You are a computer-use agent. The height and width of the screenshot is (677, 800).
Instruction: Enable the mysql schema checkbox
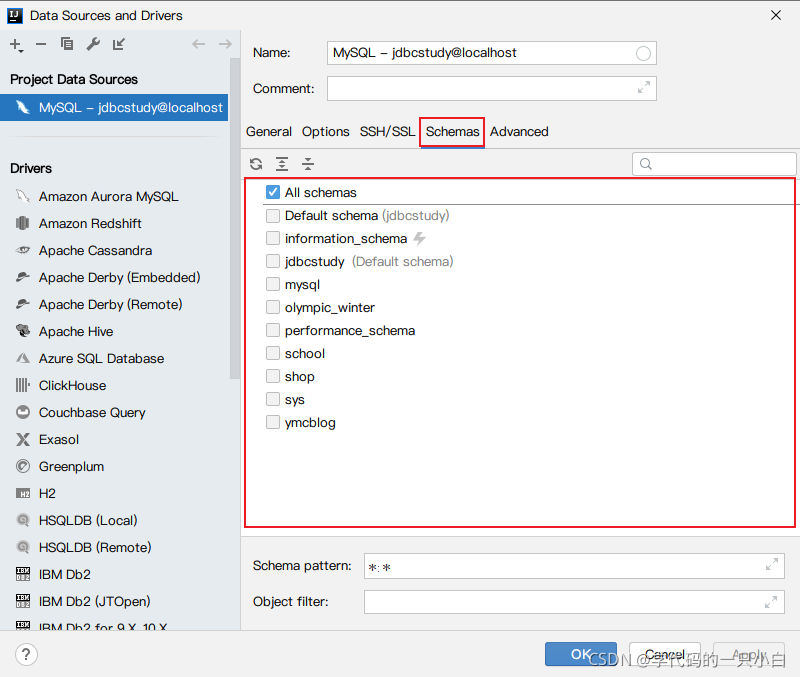[x=273, y=284]
